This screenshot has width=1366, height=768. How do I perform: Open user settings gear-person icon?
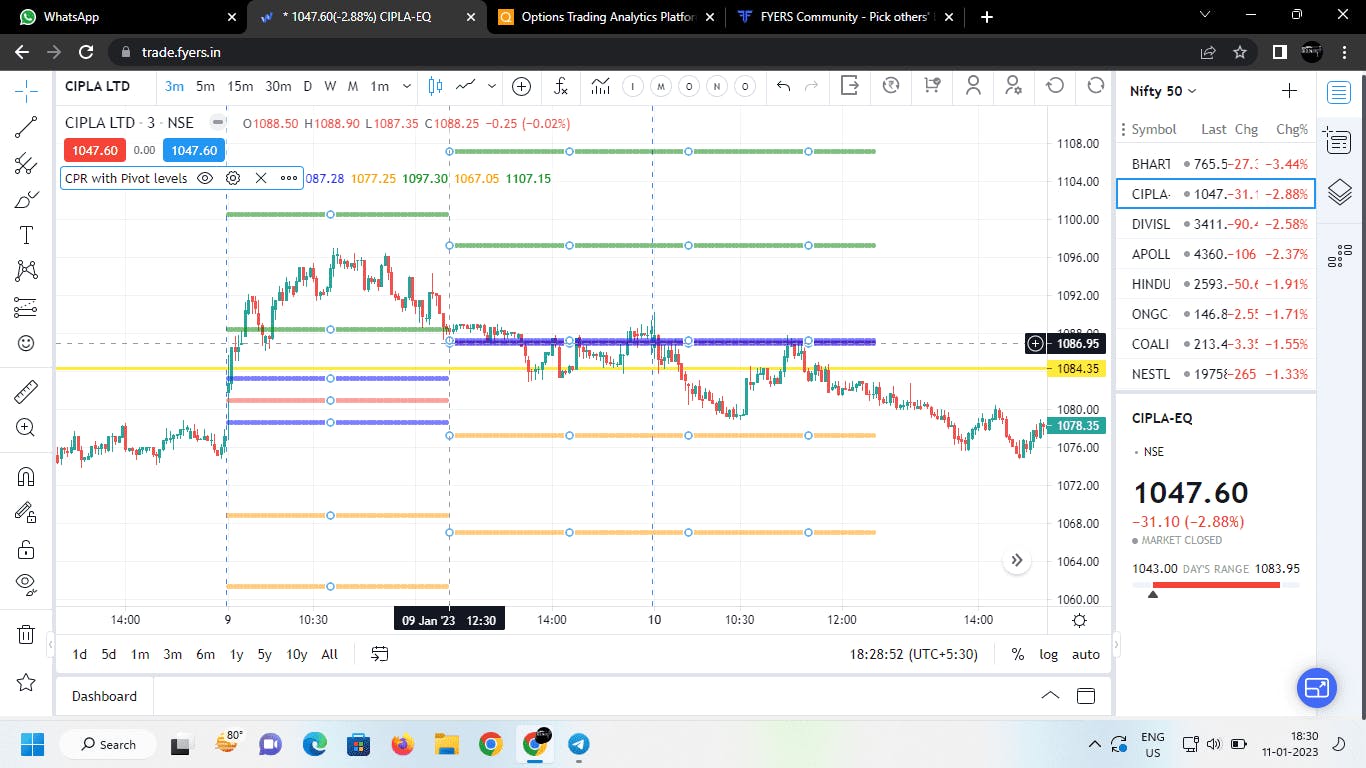click(x=1014, y=86)
